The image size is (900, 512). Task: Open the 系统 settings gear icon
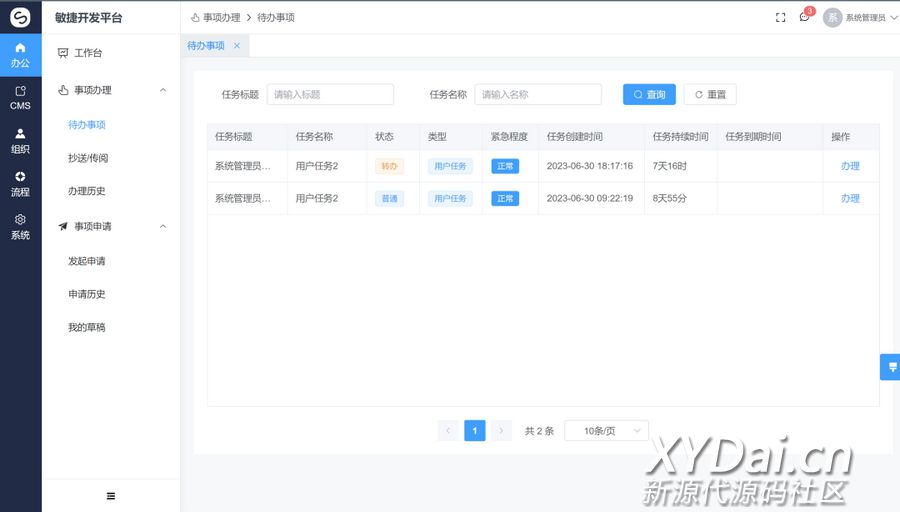coord(20,226)
